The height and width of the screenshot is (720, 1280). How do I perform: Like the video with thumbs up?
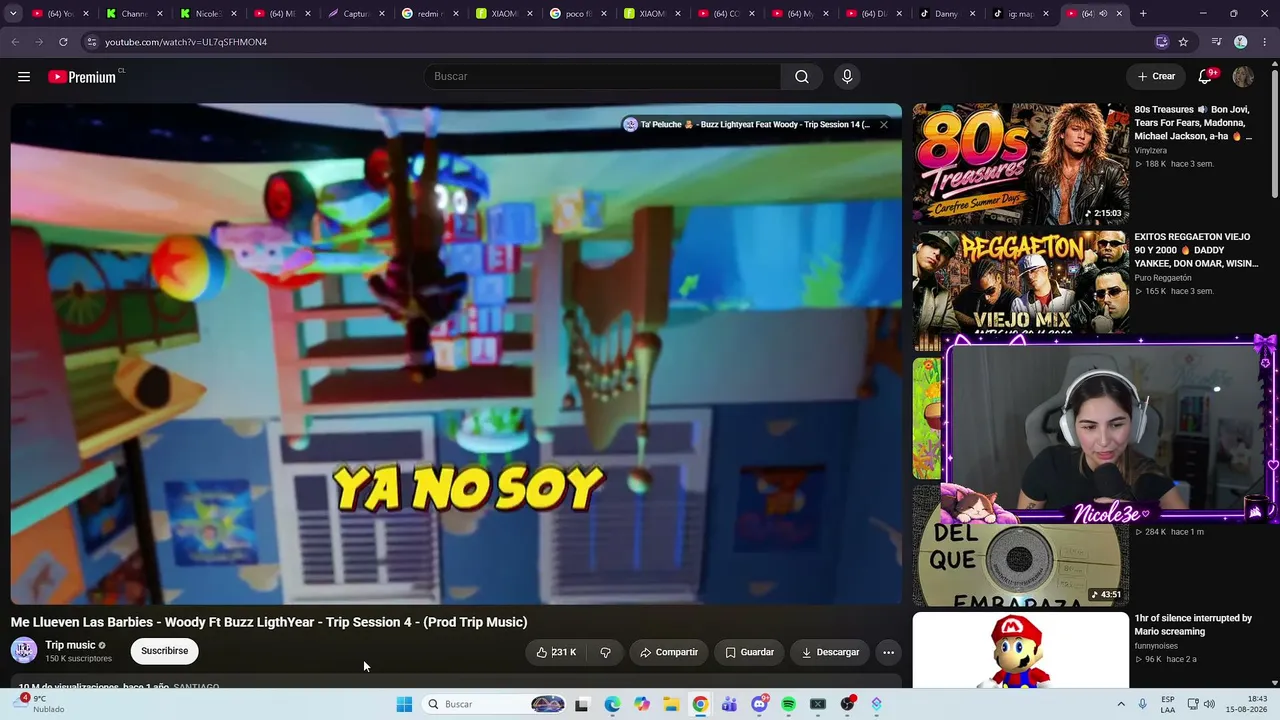coord(556,652)
